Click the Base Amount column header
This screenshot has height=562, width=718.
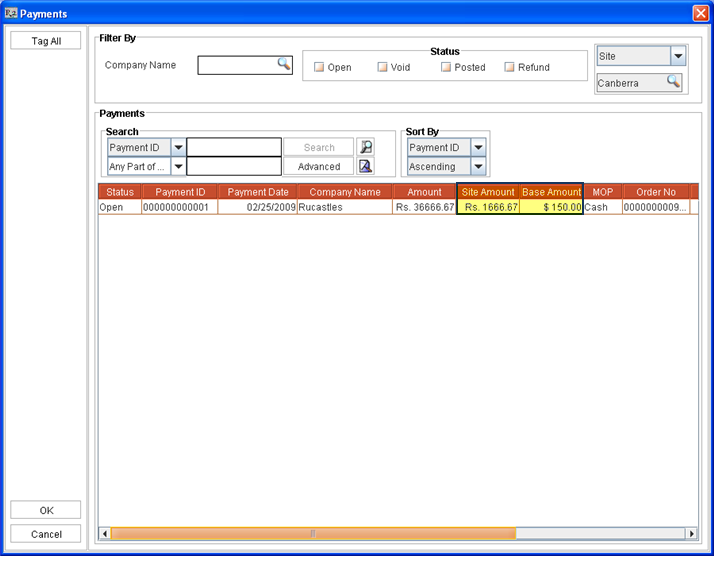pos(551,192)
